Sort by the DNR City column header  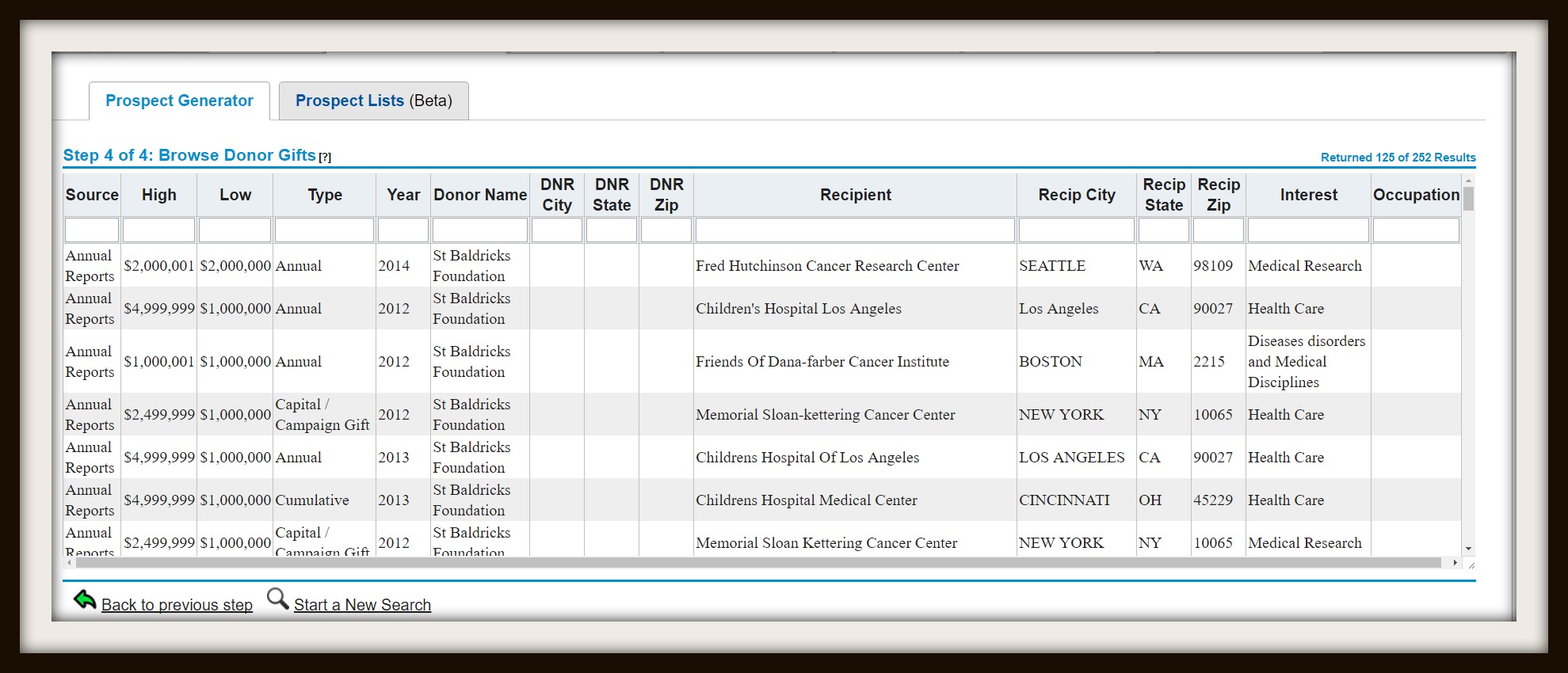pyautogui.click(x=557, y=195)
